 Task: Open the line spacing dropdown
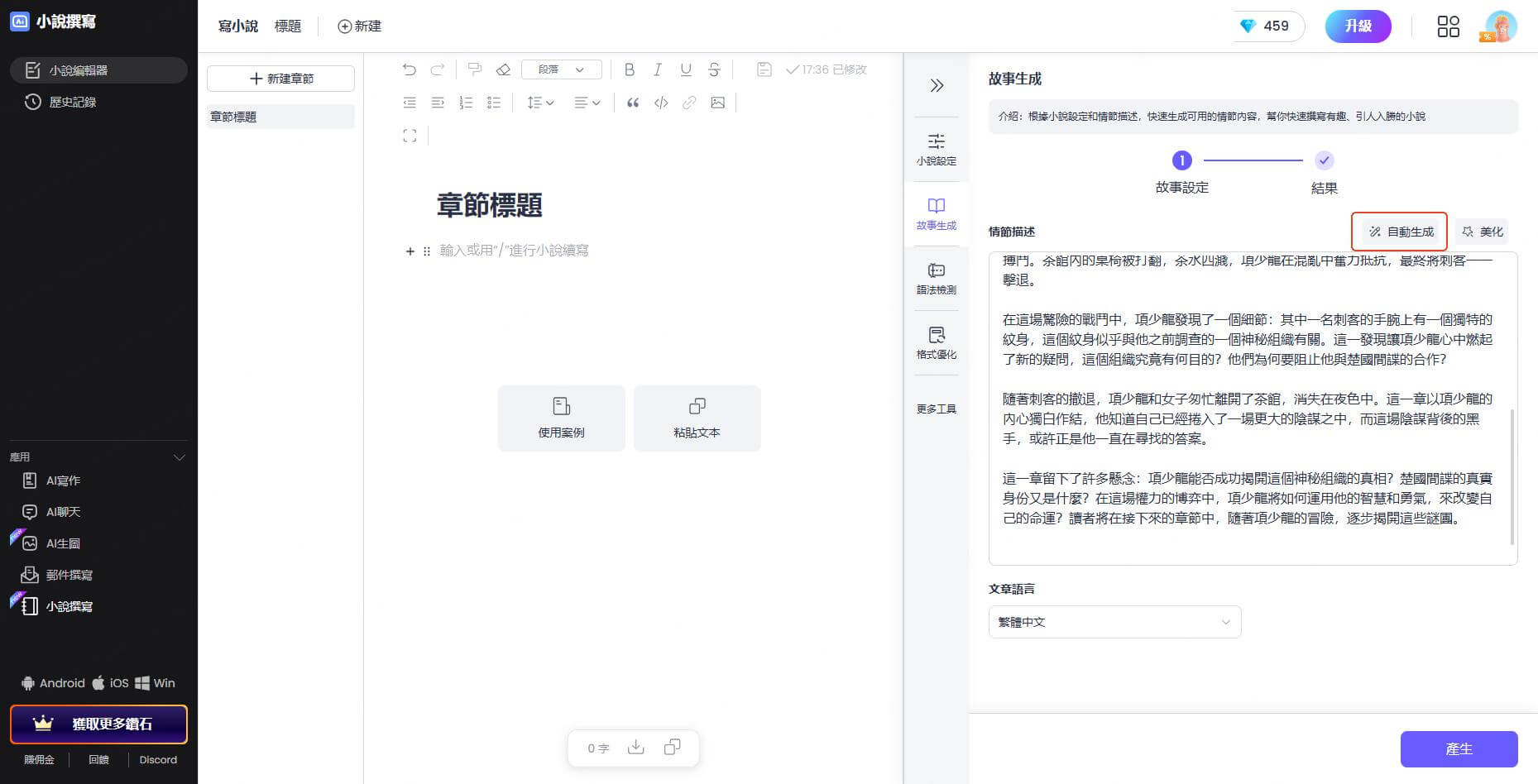(540, 103)
